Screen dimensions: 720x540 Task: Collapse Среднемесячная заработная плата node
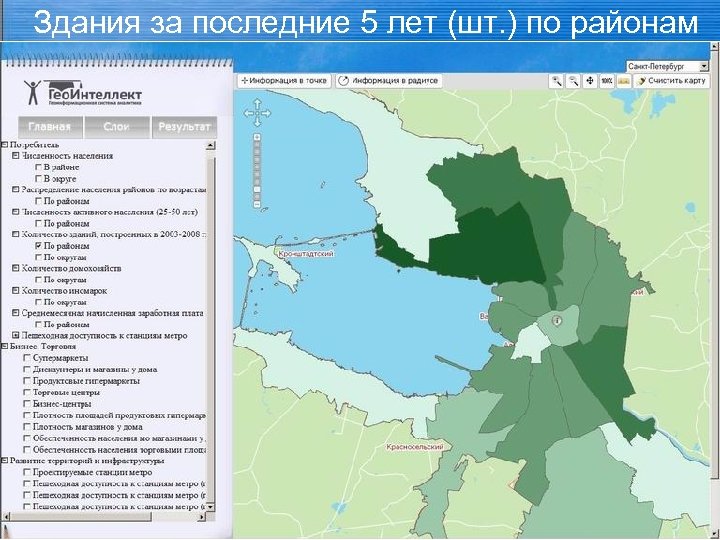(16, 313)
